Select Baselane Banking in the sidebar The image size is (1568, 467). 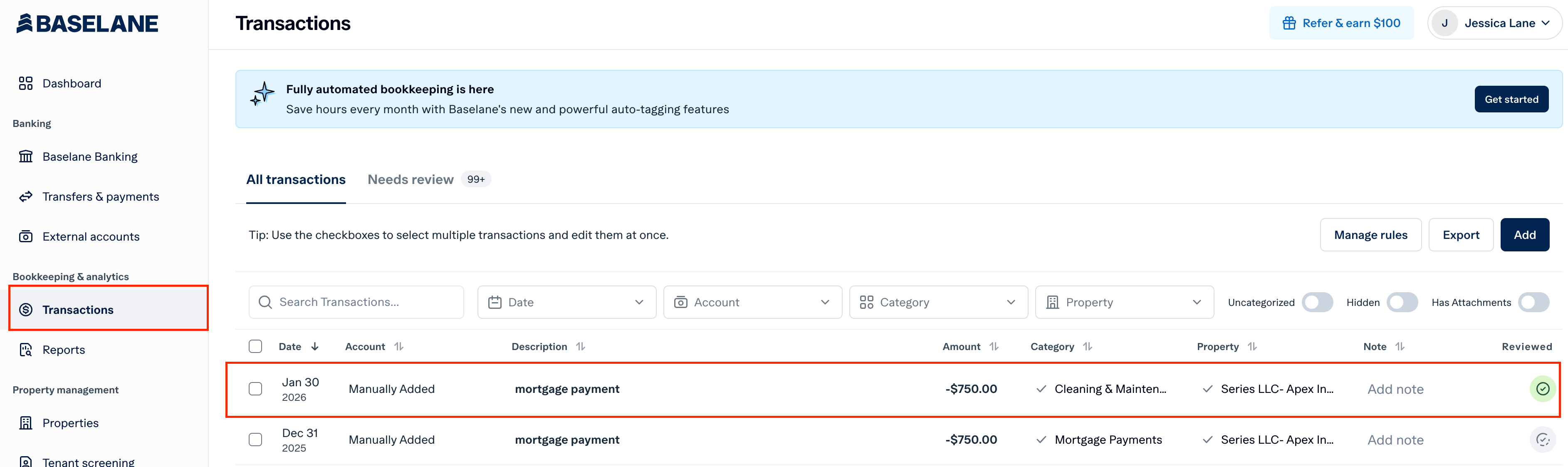coord(89,156)
